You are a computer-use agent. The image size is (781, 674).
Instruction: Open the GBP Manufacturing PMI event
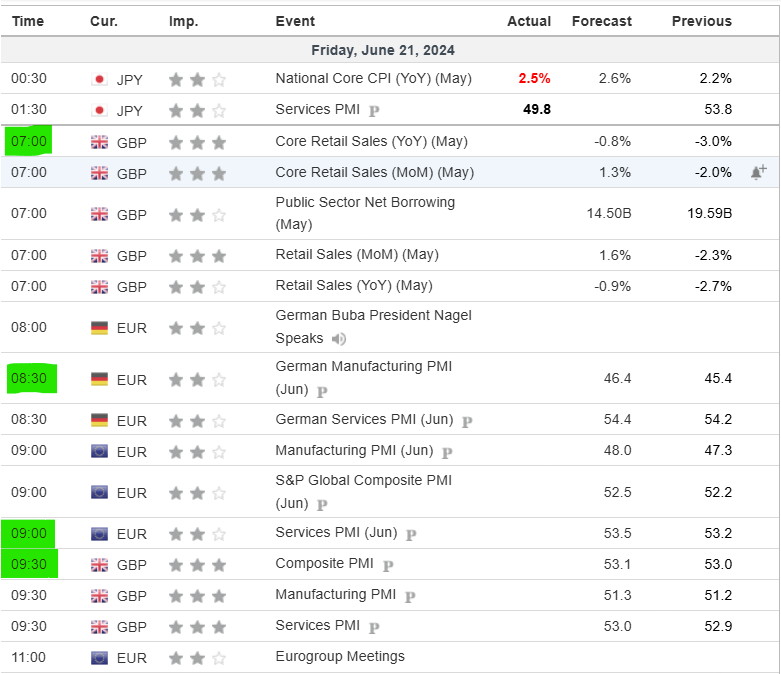(336, 594)
